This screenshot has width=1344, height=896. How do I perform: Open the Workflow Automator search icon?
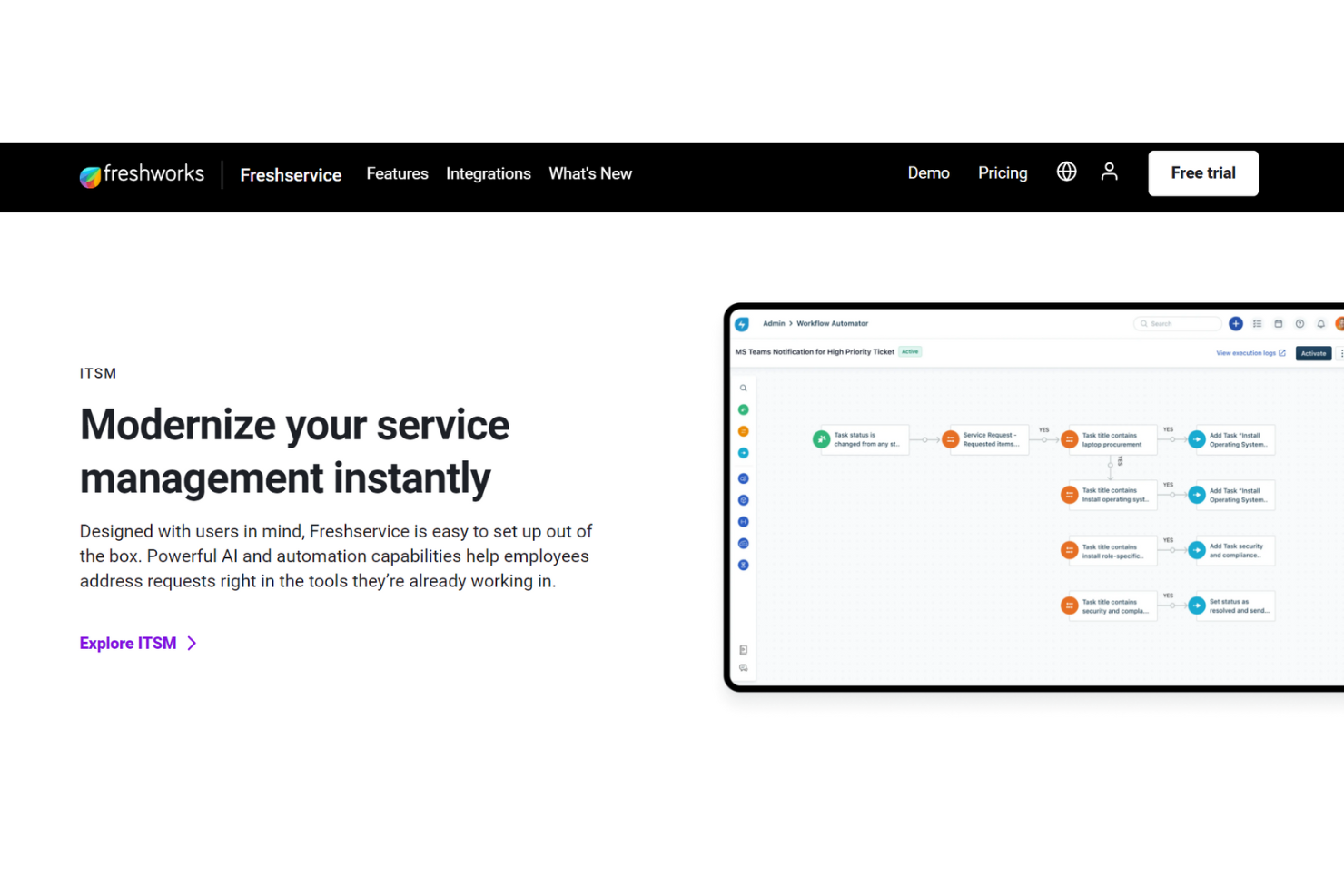tap(743, 388)
